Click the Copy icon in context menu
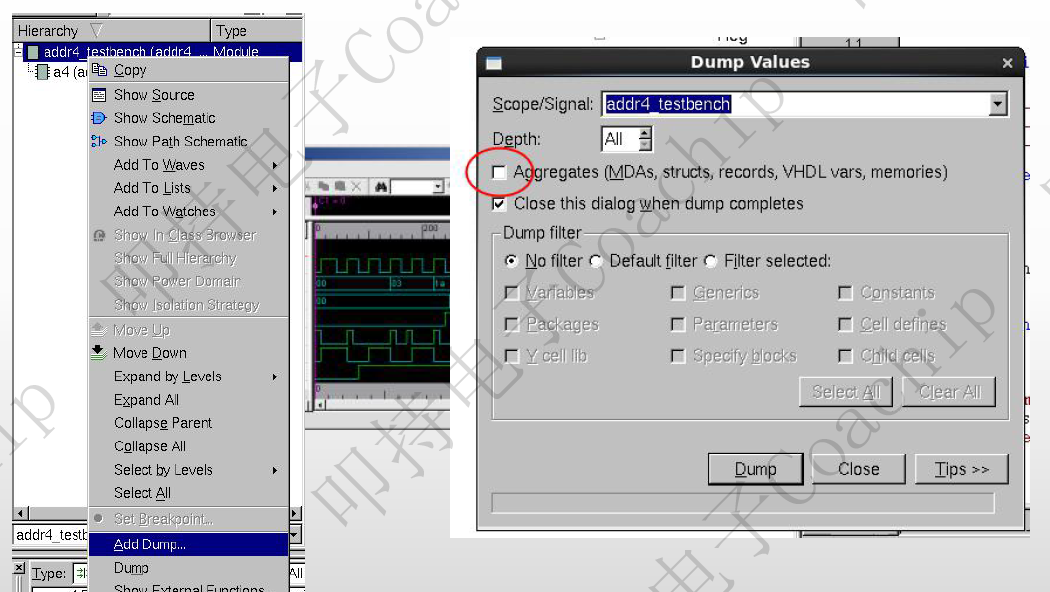The height and width of the screenshot is (592, 1050). 99,70
